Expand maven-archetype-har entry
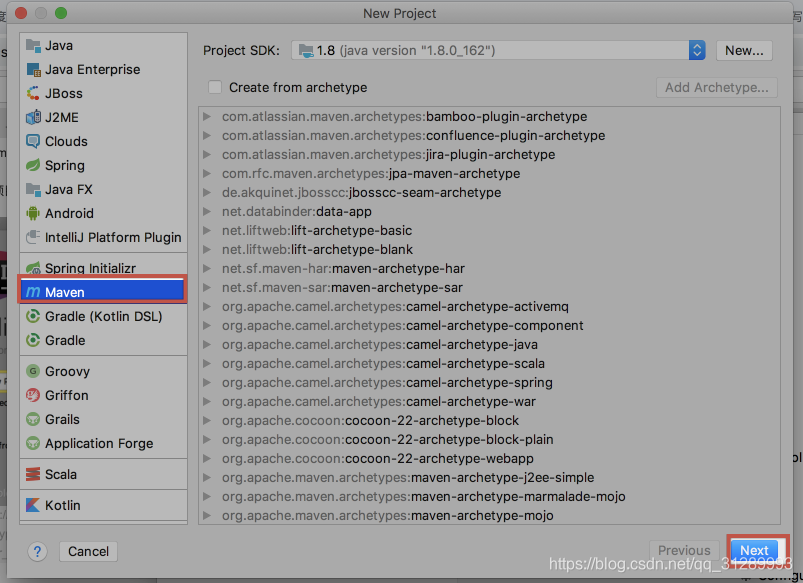The height and width of the screenshot is (583, 803). click(207, 268)
